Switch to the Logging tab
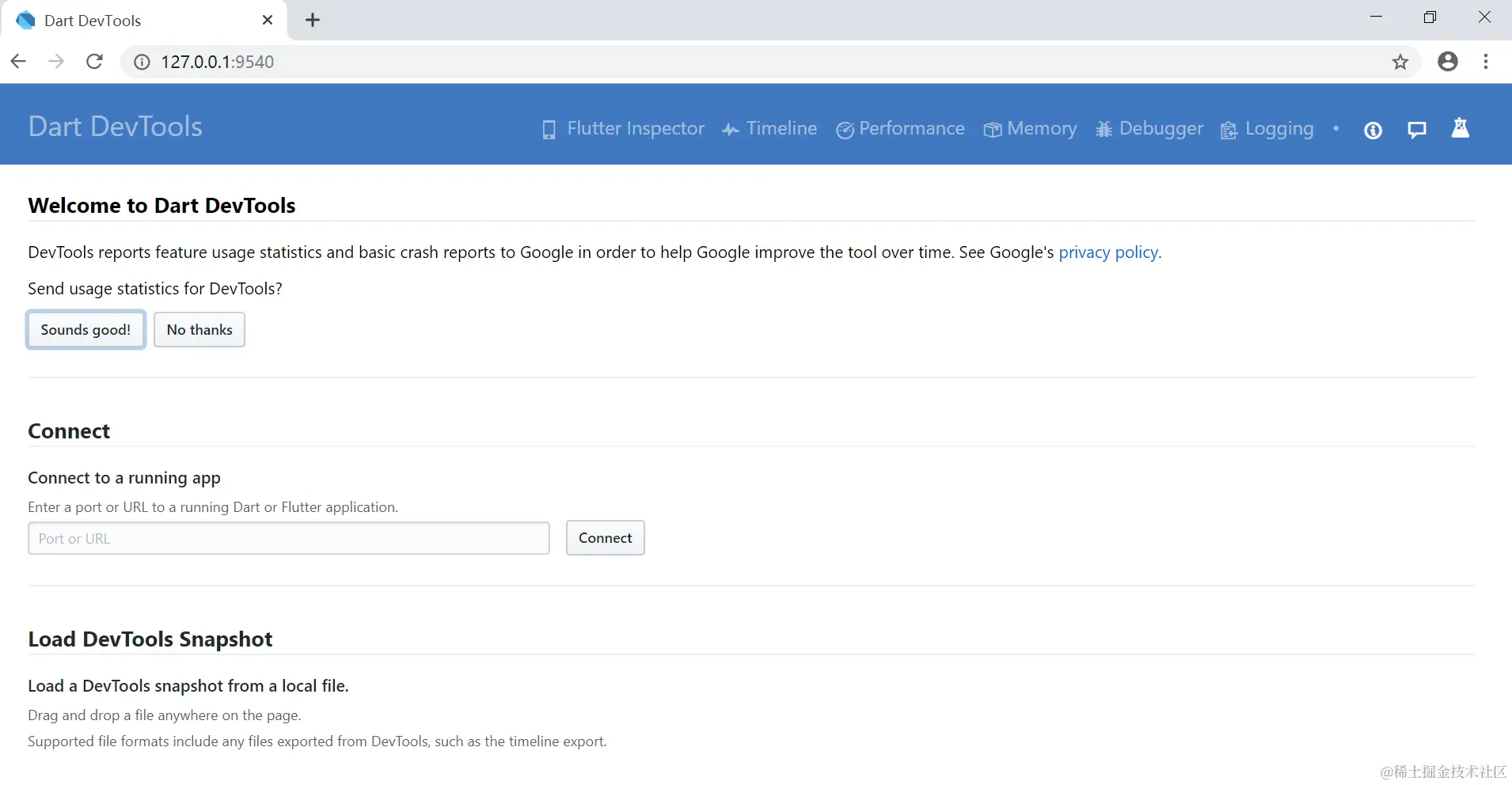This screenshot has width=1512, height=785. (1267, 128)
